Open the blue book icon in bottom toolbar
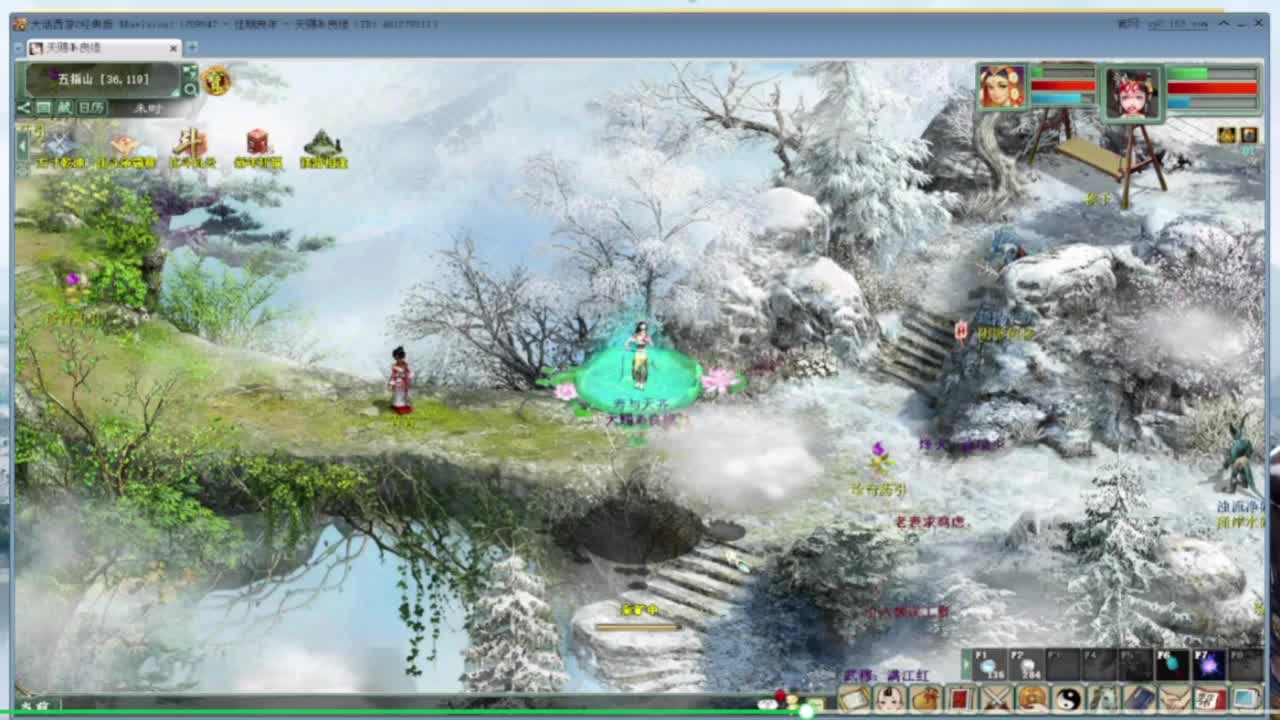 point(1140,698)
